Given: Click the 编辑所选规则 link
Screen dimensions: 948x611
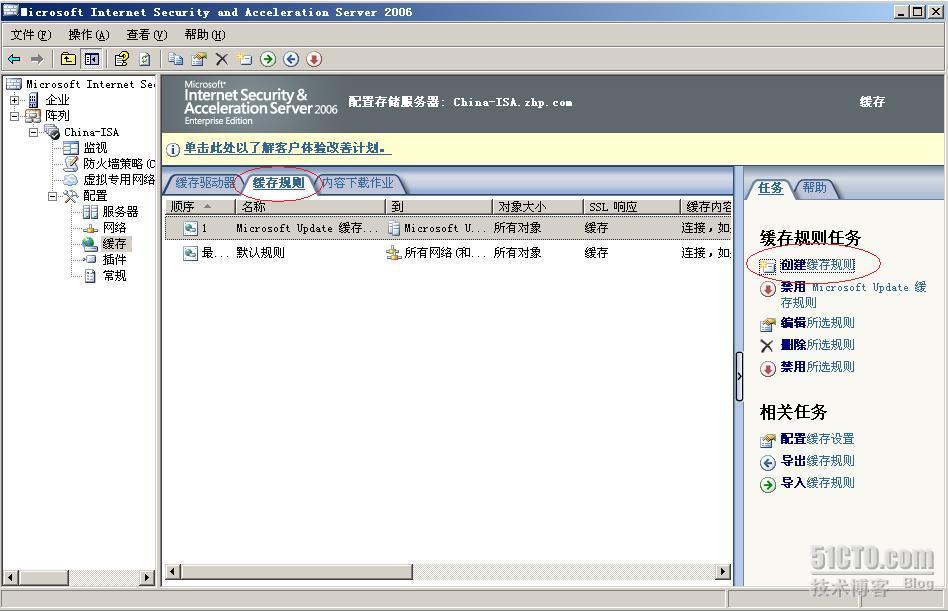Looking at the screenshot, I should pos(817,323).
